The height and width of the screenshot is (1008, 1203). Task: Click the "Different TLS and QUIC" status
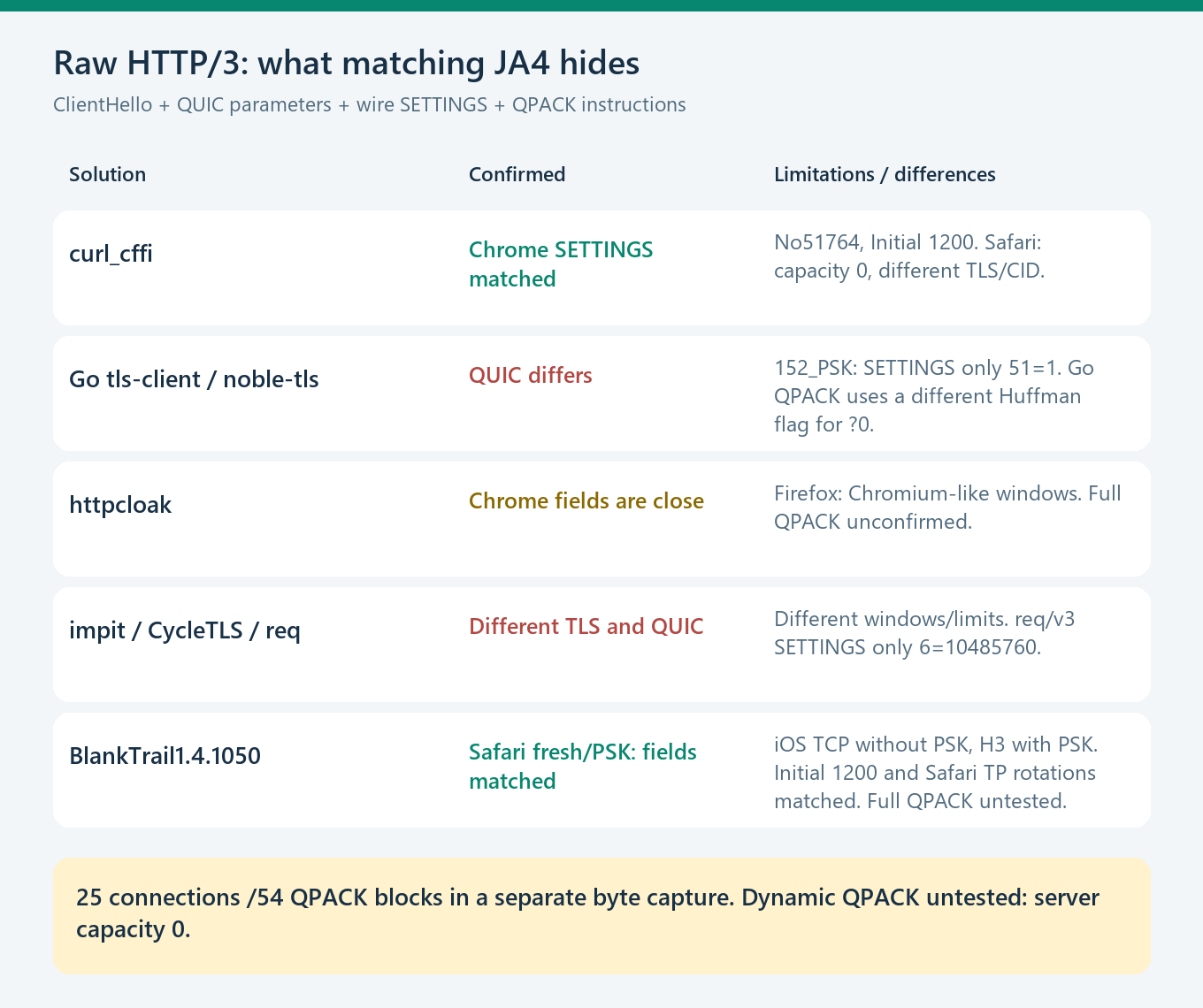pos(586,627)
